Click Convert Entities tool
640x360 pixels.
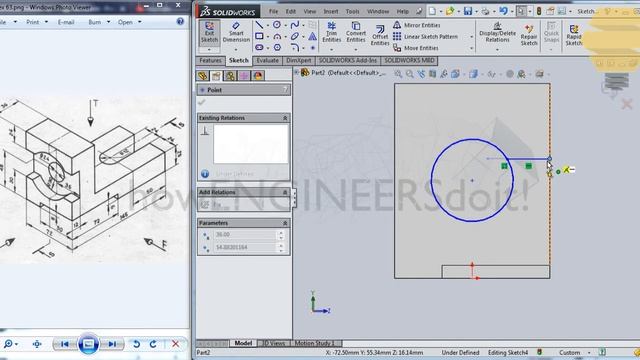(356, 32)
